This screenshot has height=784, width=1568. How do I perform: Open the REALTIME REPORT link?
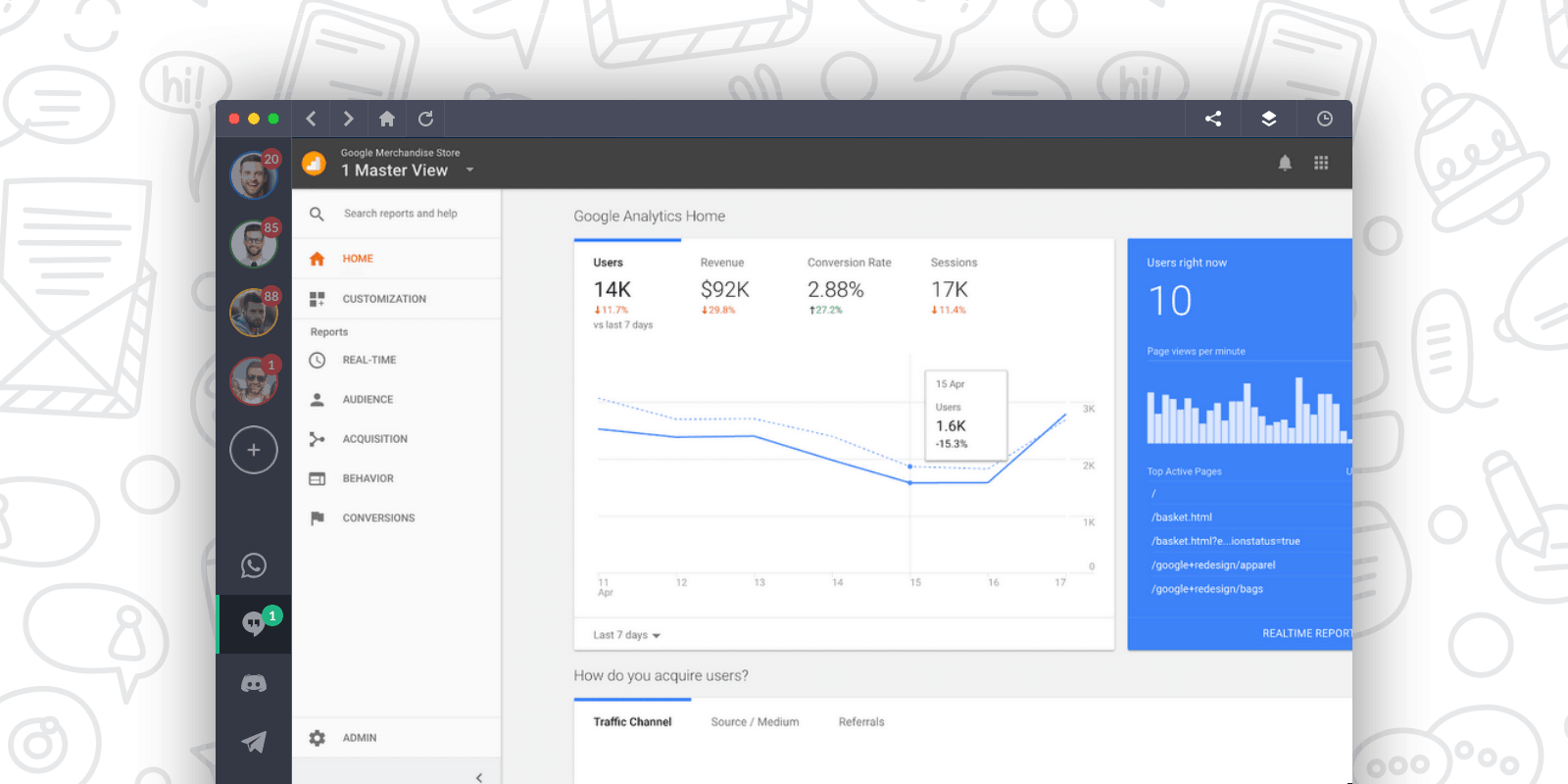[1307, 633]
